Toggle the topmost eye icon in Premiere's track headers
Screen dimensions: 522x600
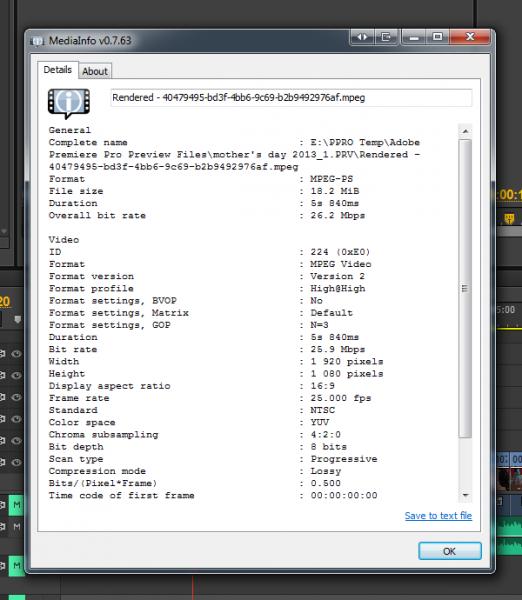[16, 354]
